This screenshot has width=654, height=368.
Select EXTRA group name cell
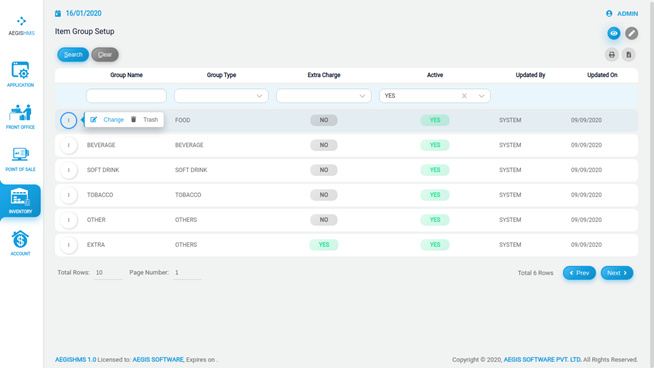point(96,245)
